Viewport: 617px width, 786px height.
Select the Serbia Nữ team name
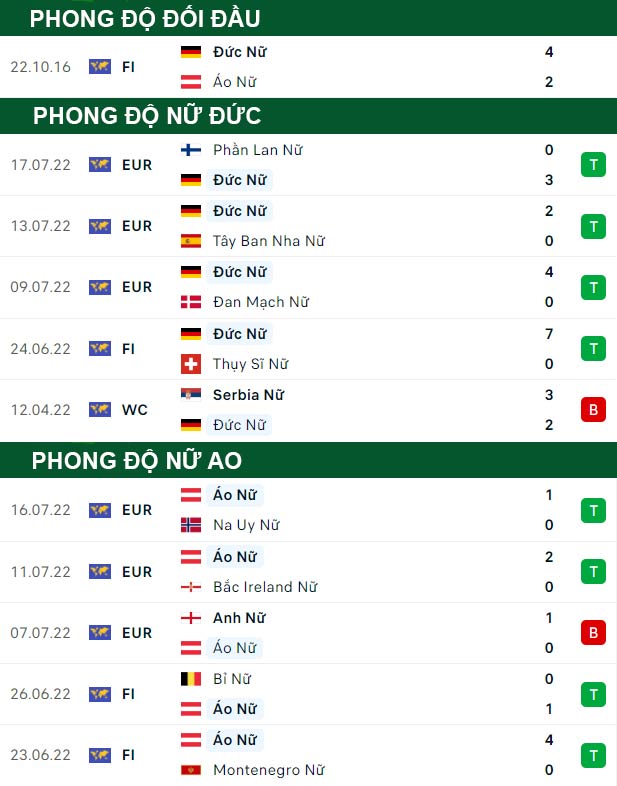click(248, 395)
